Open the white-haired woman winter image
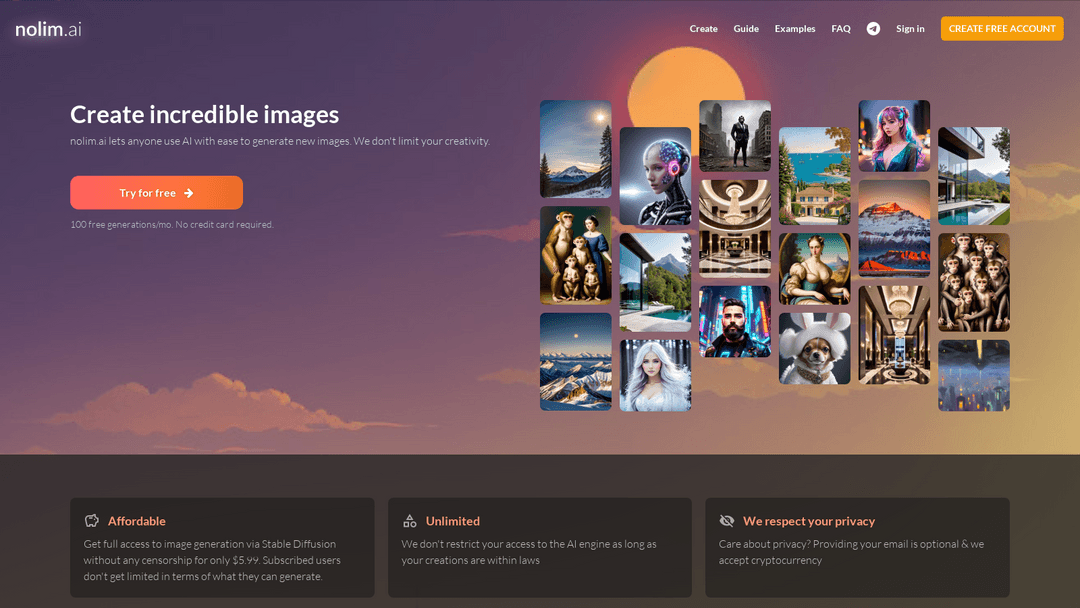Image resolution: width=1080 pixels, height=608 pixels. pos(655,375)
